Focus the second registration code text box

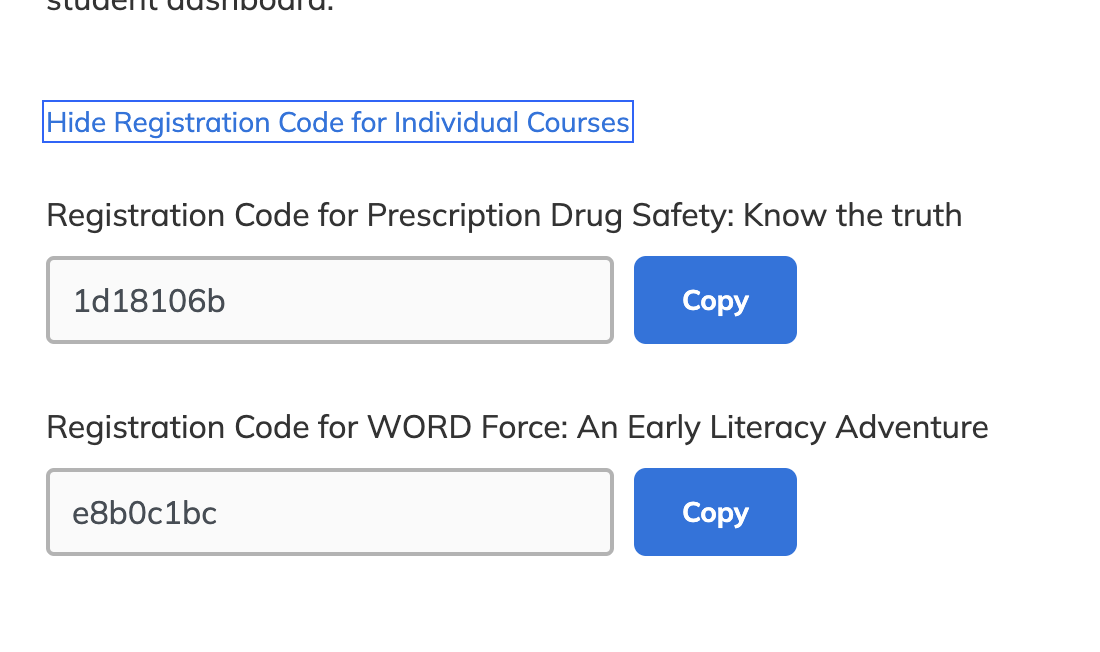click(330, 512)
